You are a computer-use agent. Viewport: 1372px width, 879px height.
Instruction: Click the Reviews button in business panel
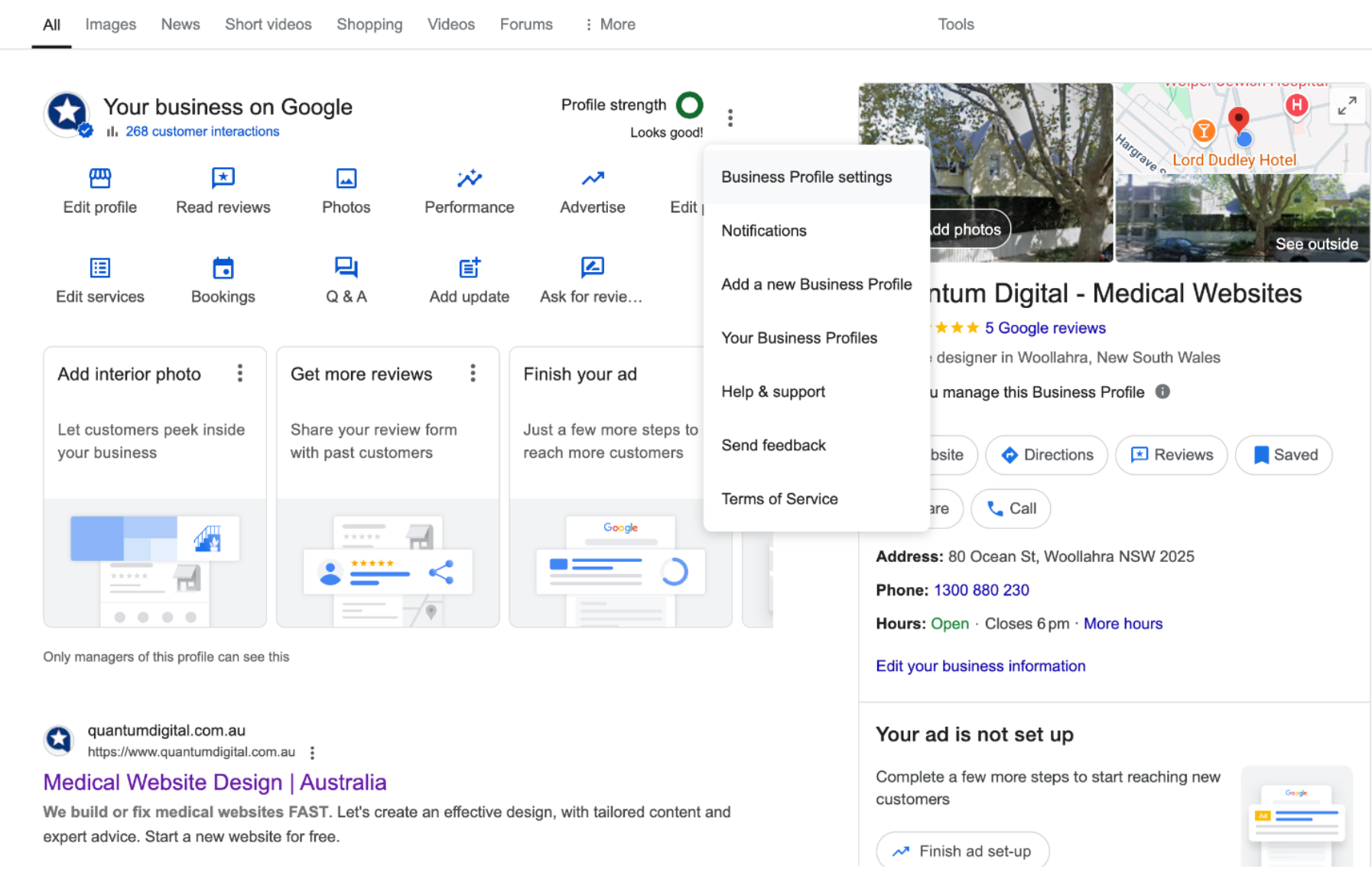(1172, 455)
